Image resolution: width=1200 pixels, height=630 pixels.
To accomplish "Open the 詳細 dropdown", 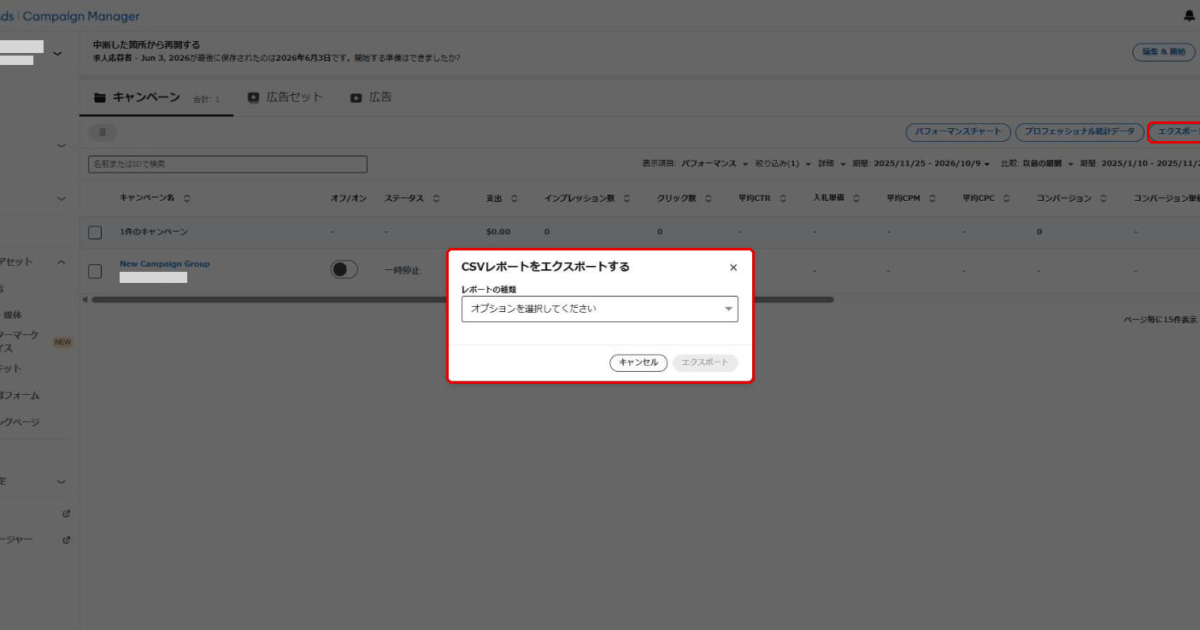I will point(832,163).
